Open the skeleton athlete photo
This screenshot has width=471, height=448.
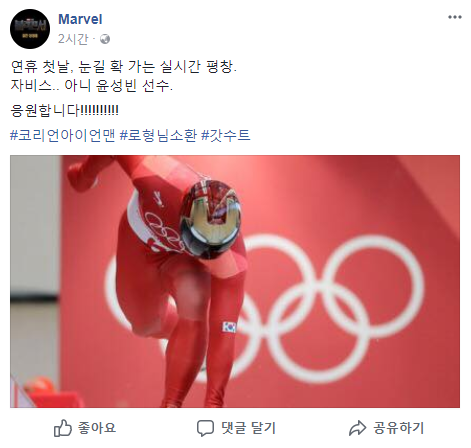point(235,281)
